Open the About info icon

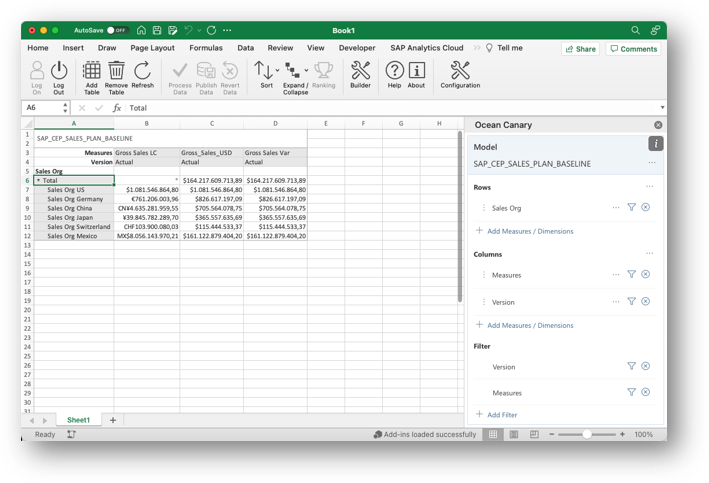[x=416, y=71]
